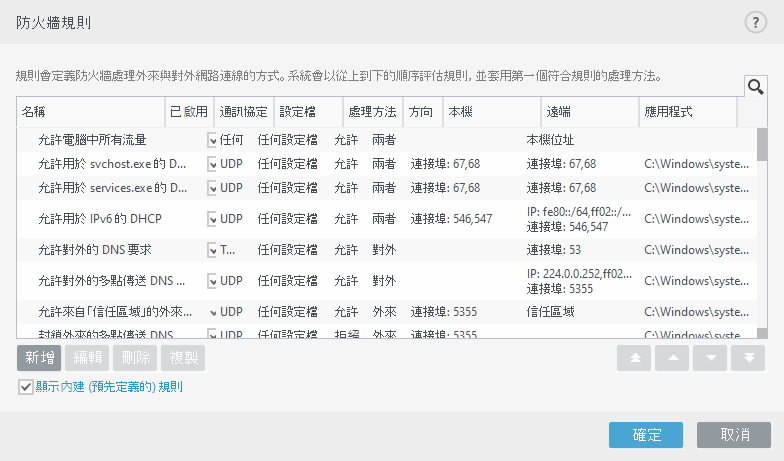Sort by 通訊協定 column header

pyautogui.click(x=244, y=112)
